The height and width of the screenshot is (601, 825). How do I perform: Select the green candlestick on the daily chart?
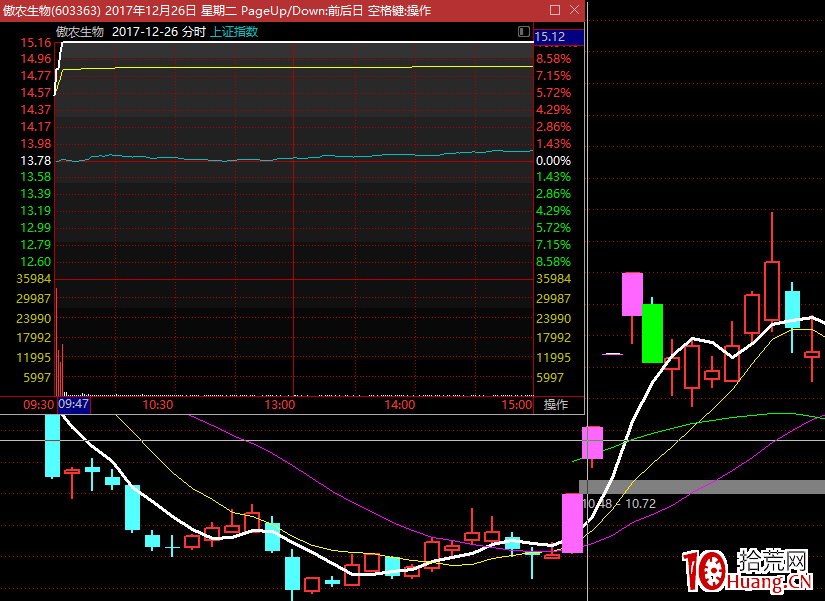tap(652, 333)
